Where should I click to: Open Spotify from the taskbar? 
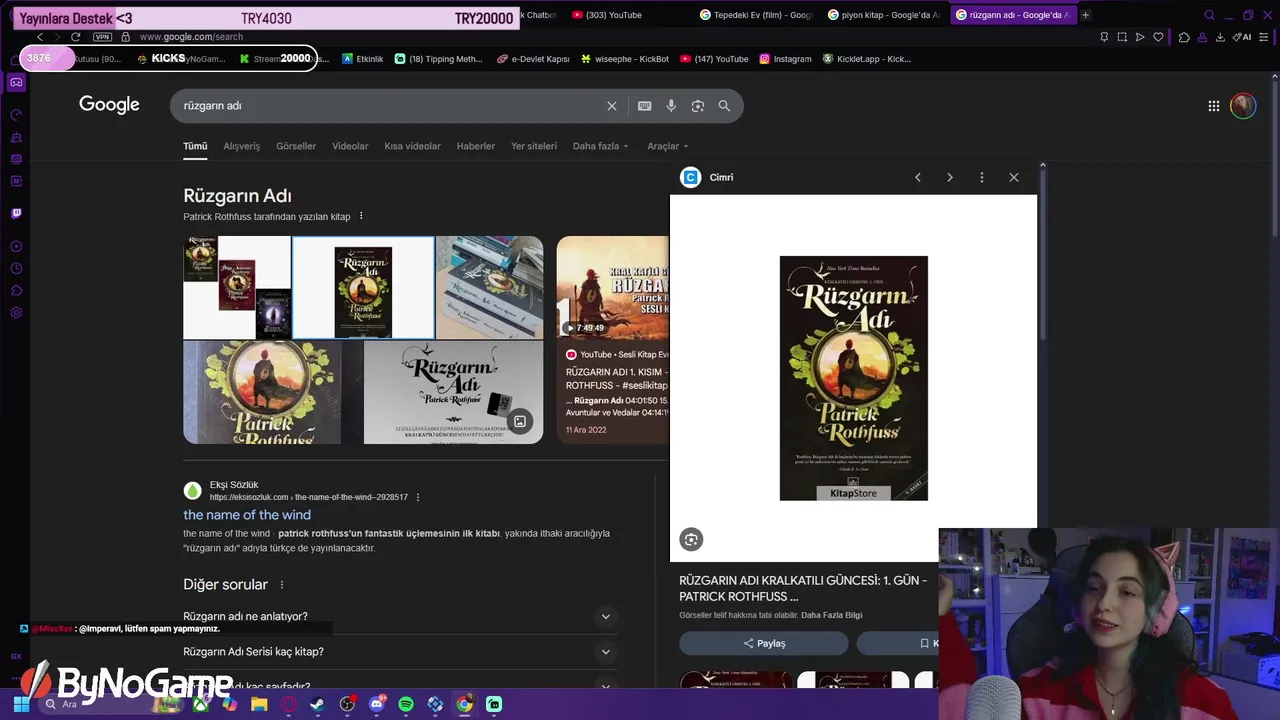click(x=406, y=704)
